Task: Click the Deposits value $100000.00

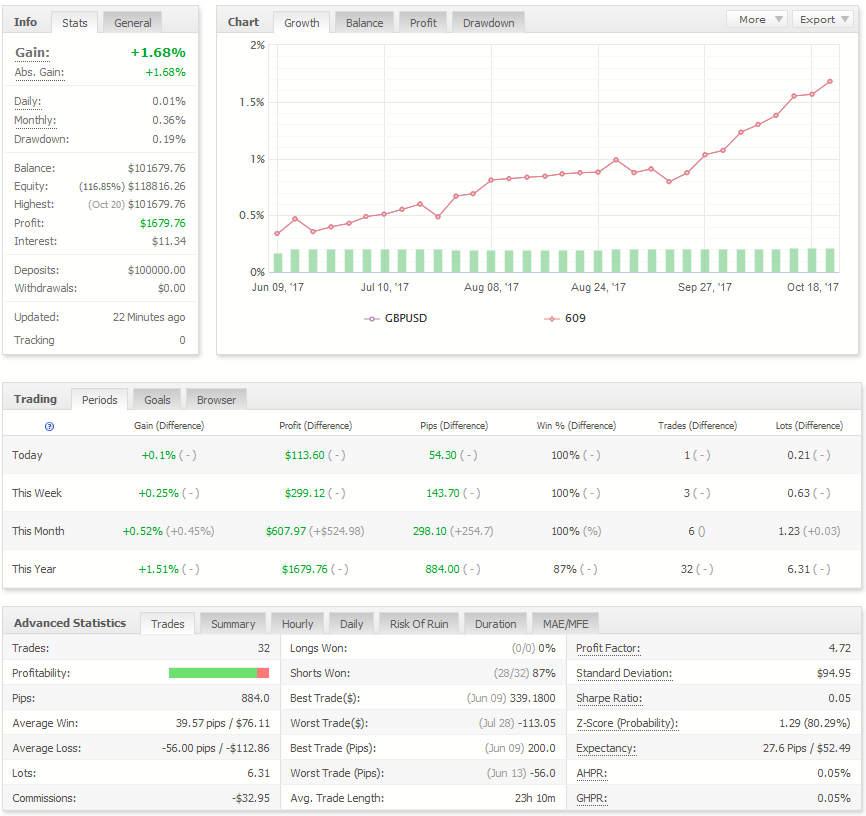Action: tap(157, 271)
